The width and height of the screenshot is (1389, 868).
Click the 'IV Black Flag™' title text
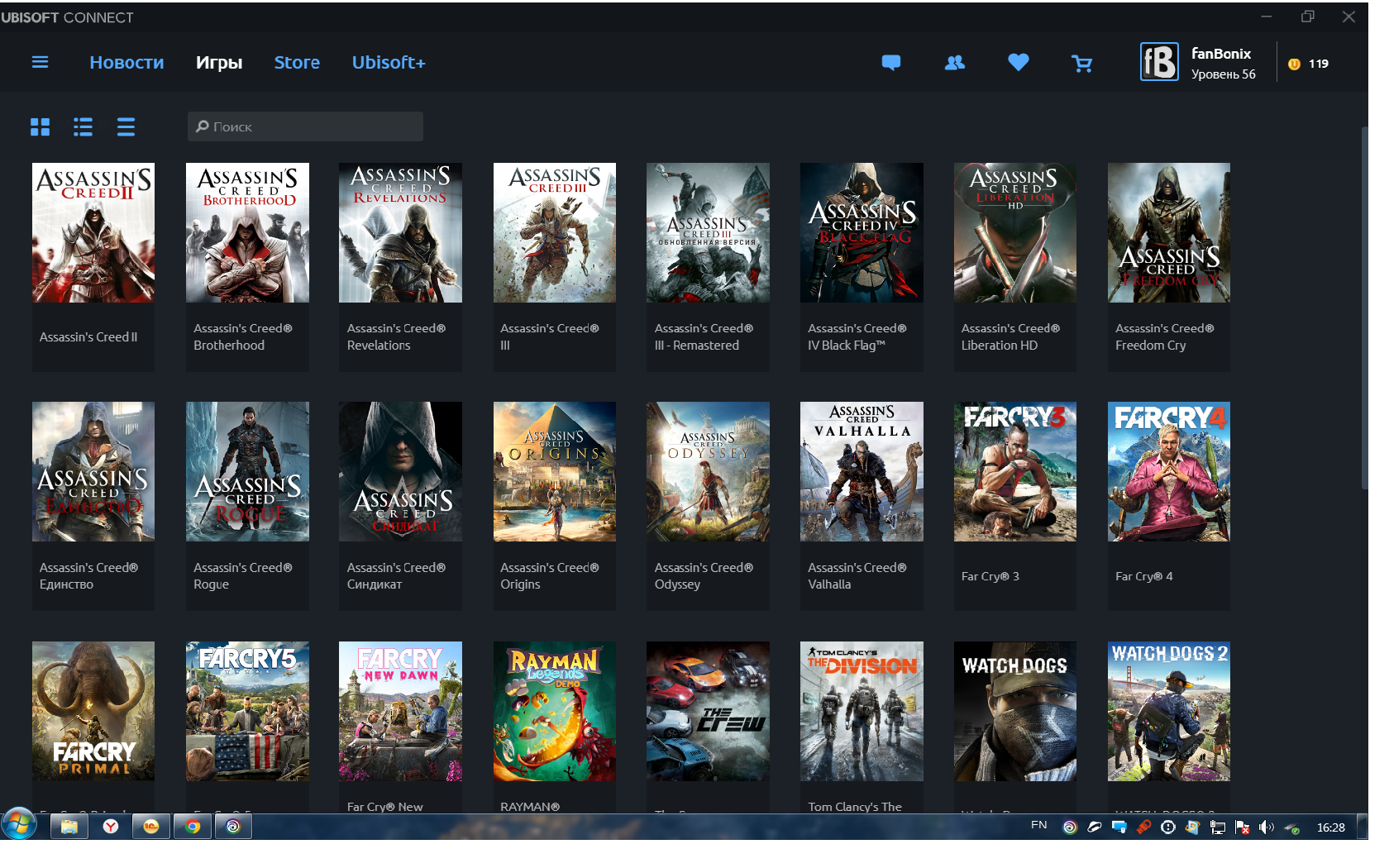(847, 346)
